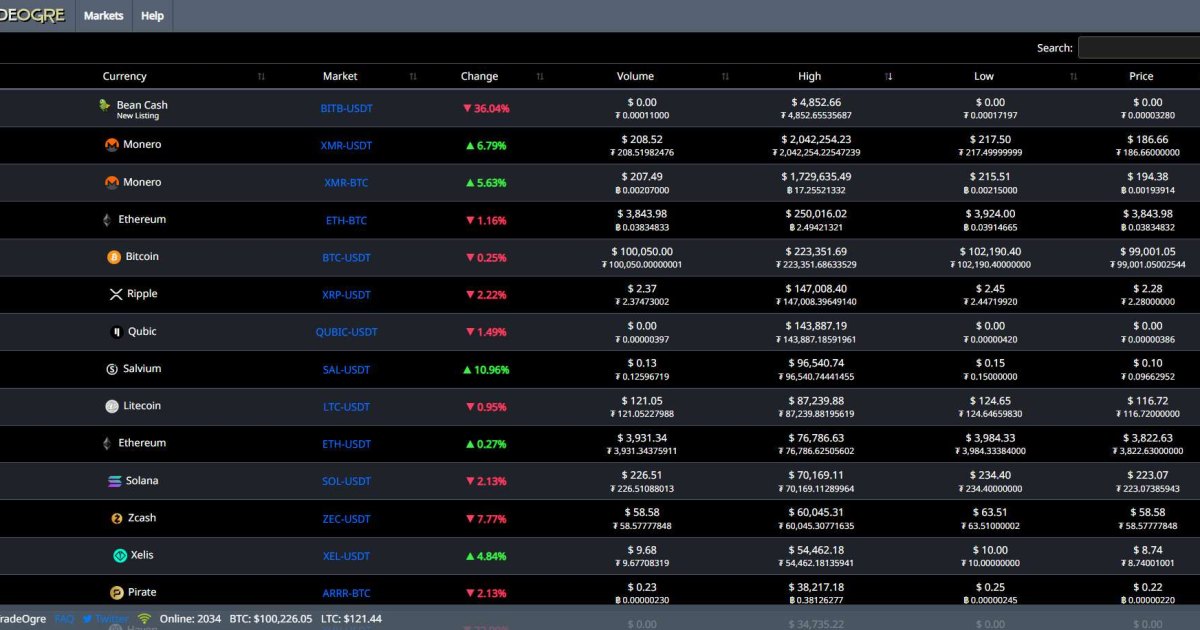Click the $ 8.74 Xelis price
Image resolution: width=1200 pixels, height=630 pixels.
coord(1146,550)
